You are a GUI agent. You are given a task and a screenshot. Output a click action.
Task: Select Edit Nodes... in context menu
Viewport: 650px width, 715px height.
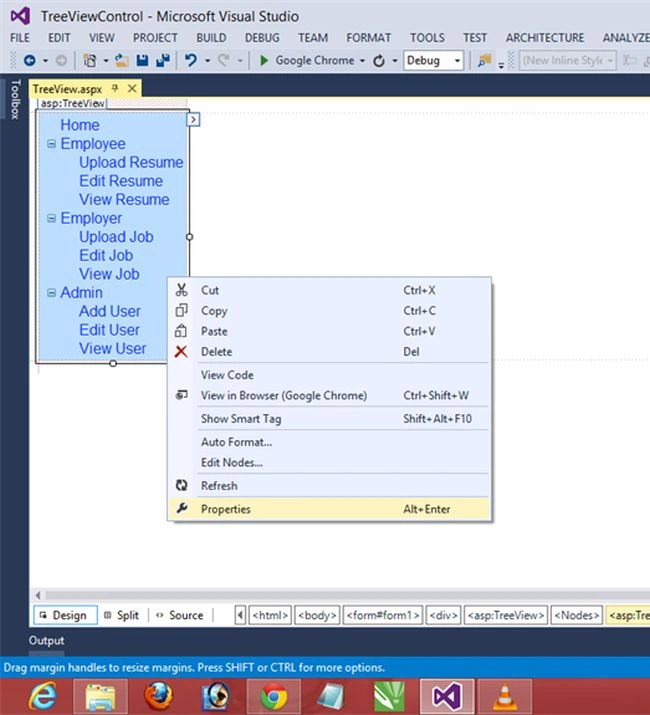click(x=329, y=462)
